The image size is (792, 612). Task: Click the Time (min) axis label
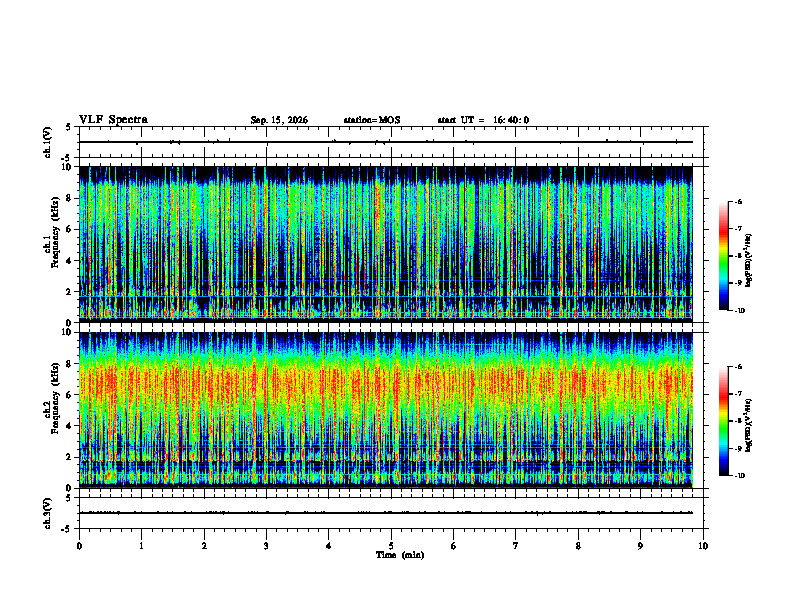pos(400,555)
